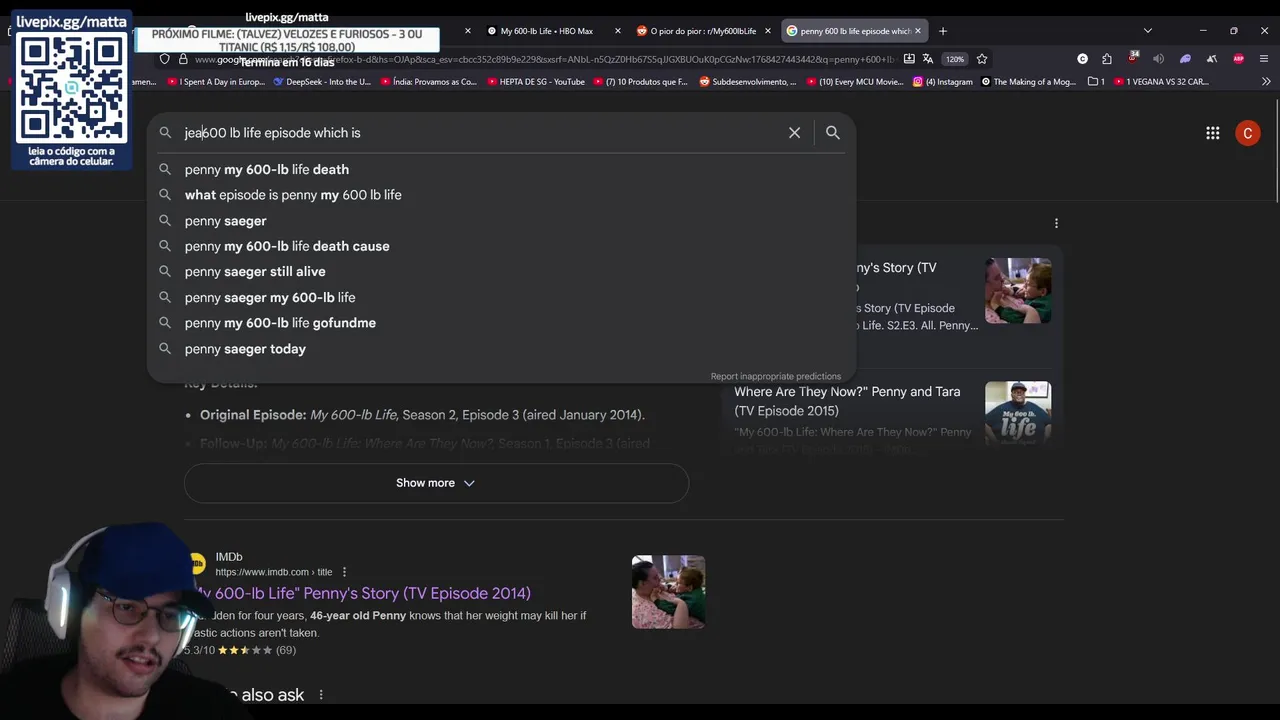The width and height of the screenshot is (1280, 720).
Task: Click the padlock site info icon
Action: pyautogui.click(x=183, y=59)
